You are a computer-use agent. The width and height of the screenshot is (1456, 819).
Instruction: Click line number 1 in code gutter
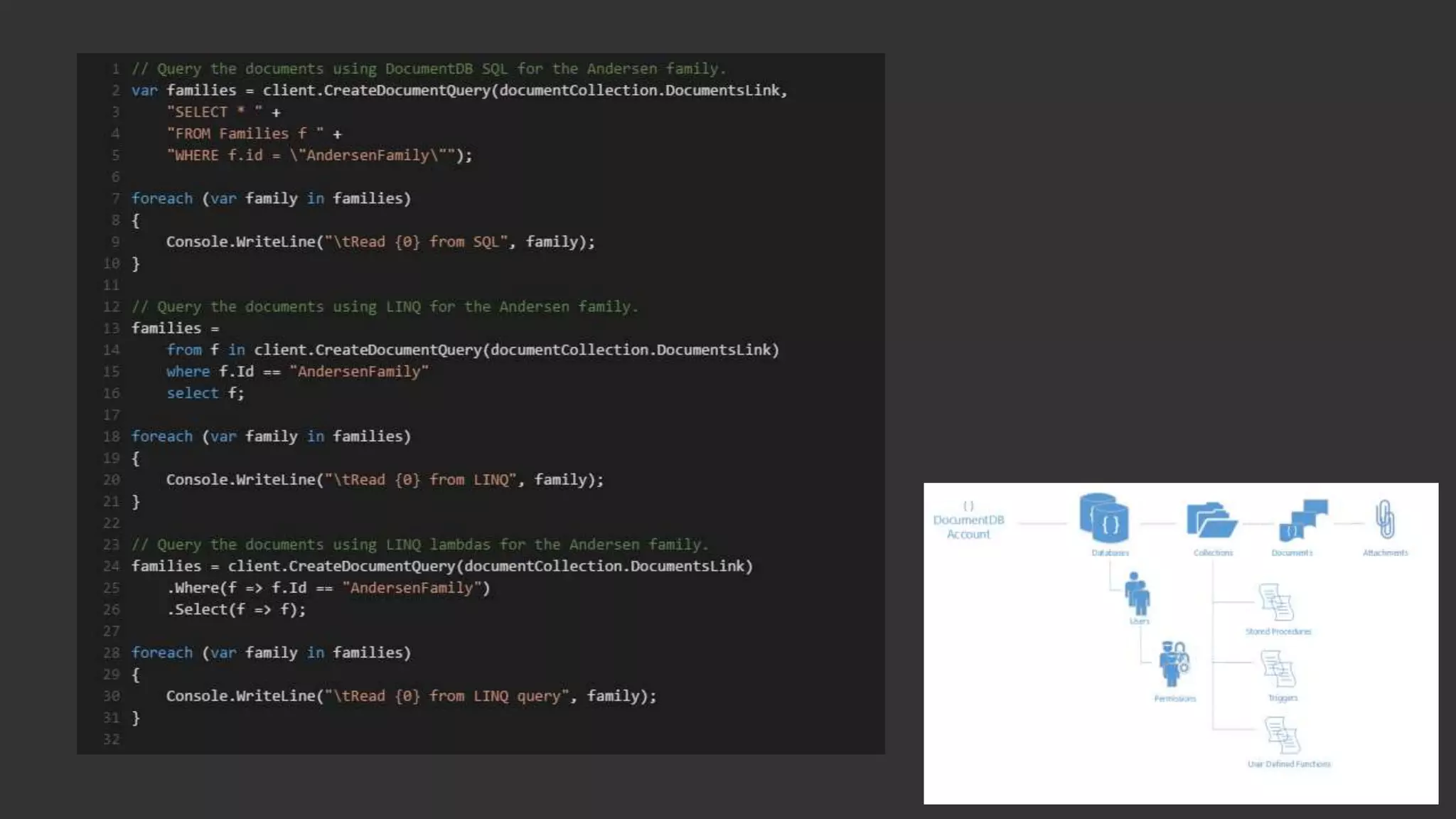(x=115, y=69)
